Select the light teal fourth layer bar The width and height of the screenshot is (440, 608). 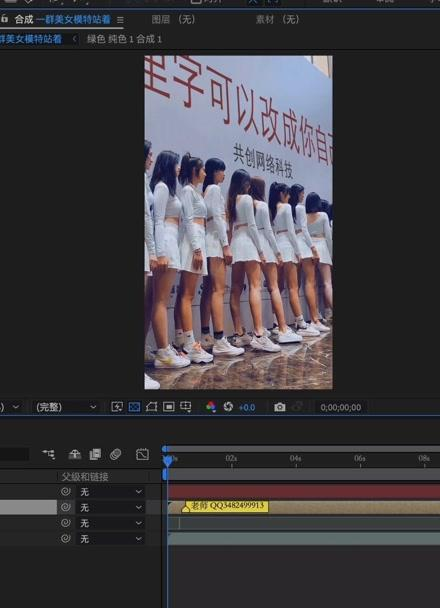coord(304,539)
